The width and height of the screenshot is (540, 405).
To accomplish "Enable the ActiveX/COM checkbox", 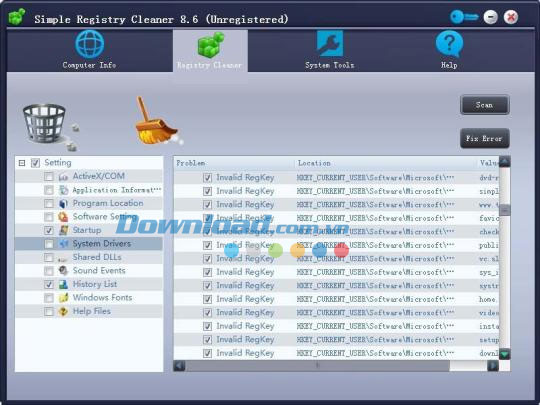I will pyautogui.click(x=49, y=177).
